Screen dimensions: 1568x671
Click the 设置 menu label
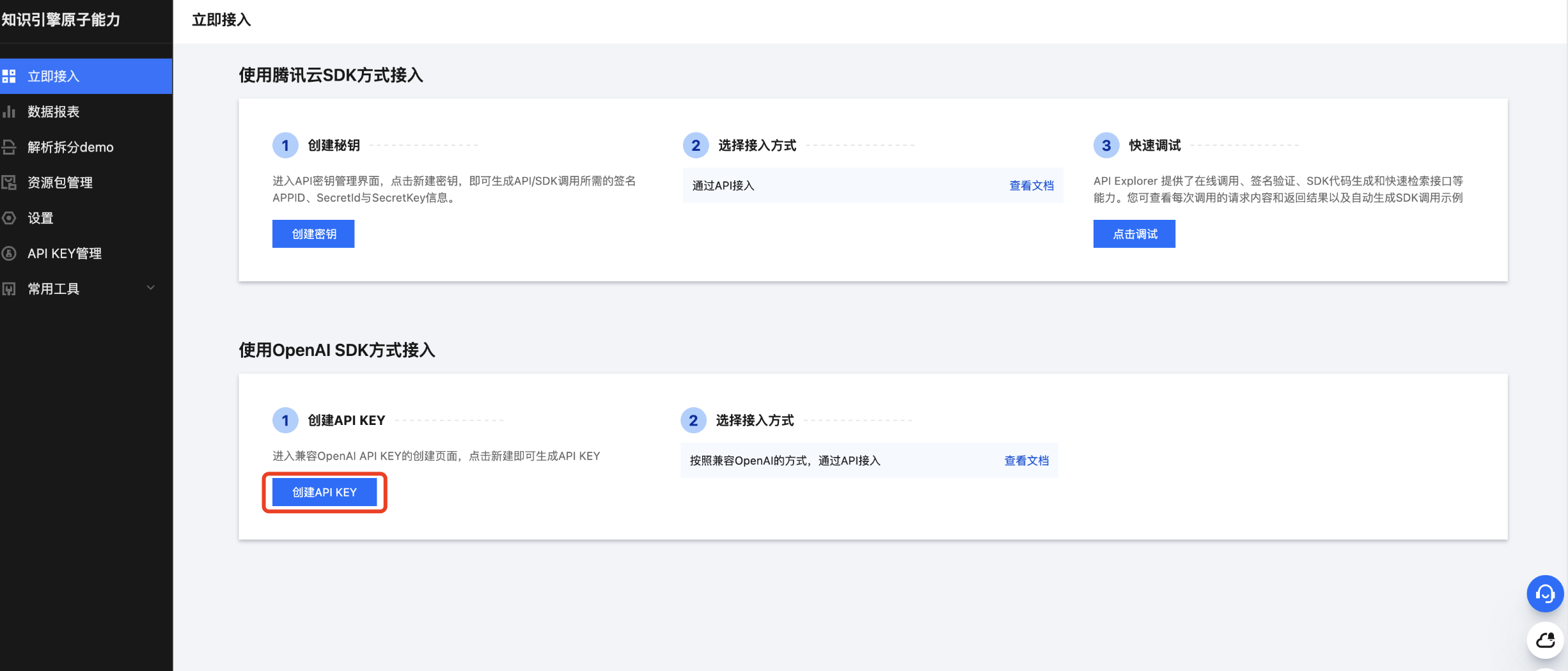(x=40, y=218)
